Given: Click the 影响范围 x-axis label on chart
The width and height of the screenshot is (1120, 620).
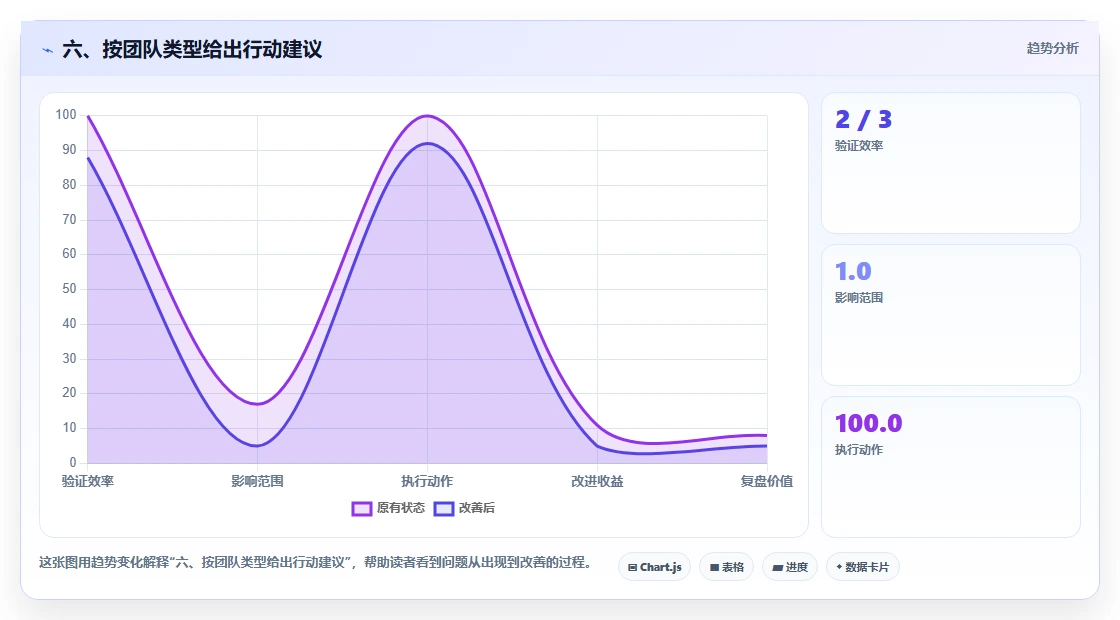Looking at the screenshot, I should pyautogui.click(x=257, y=481).
